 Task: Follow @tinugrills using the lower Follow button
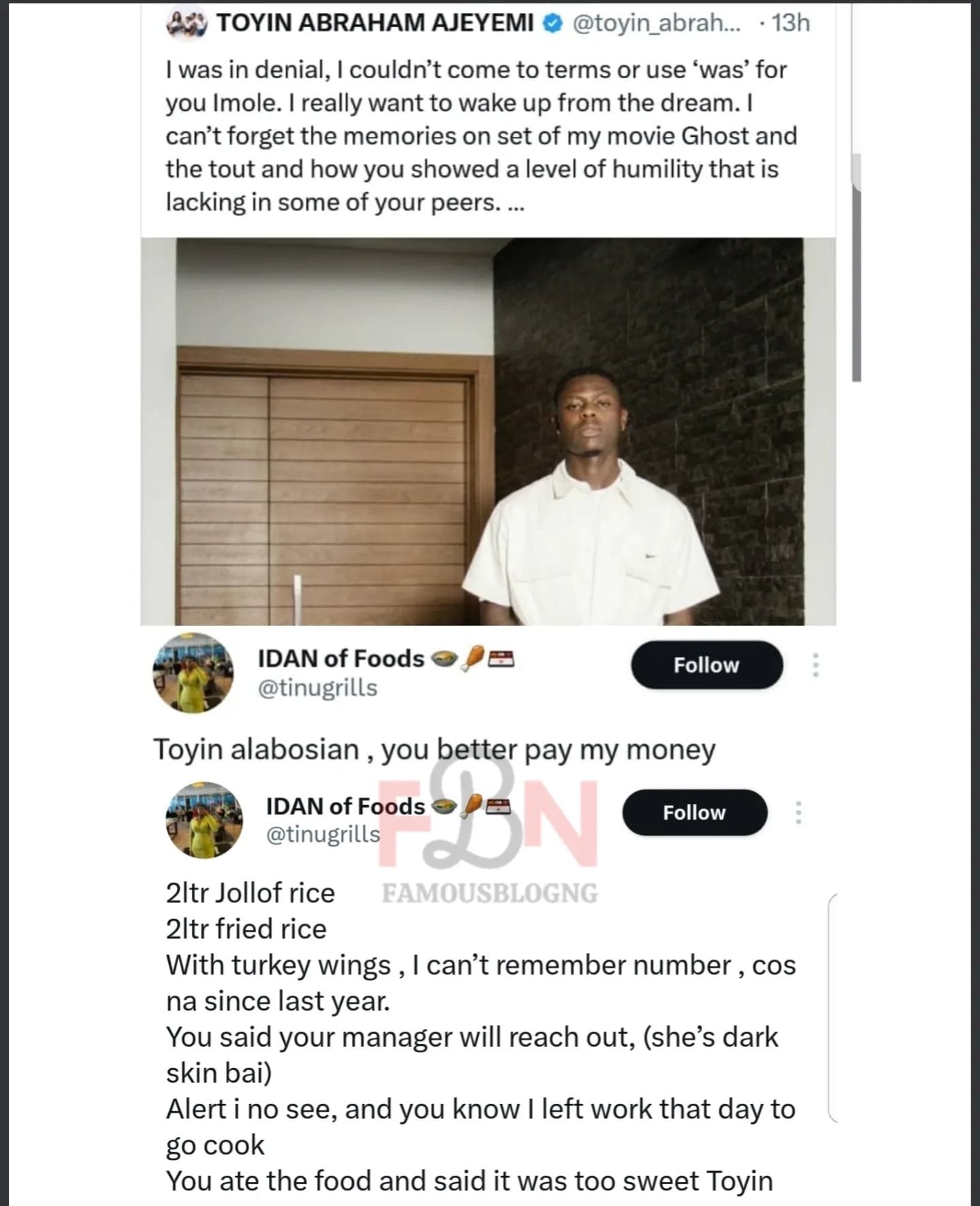click(x=695, y=813)
